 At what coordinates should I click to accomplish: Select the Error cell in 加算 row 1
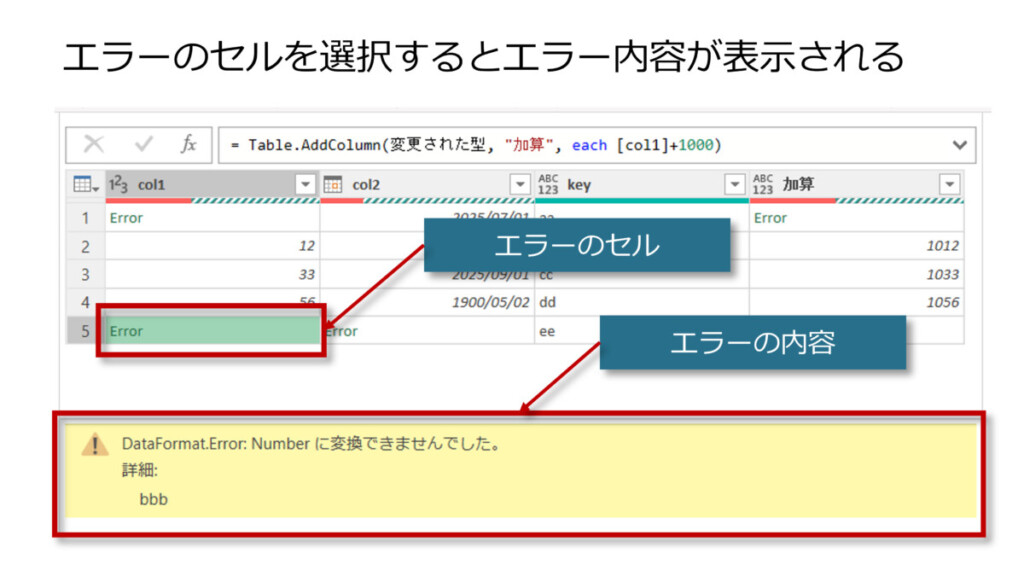[x=856, y=218]
